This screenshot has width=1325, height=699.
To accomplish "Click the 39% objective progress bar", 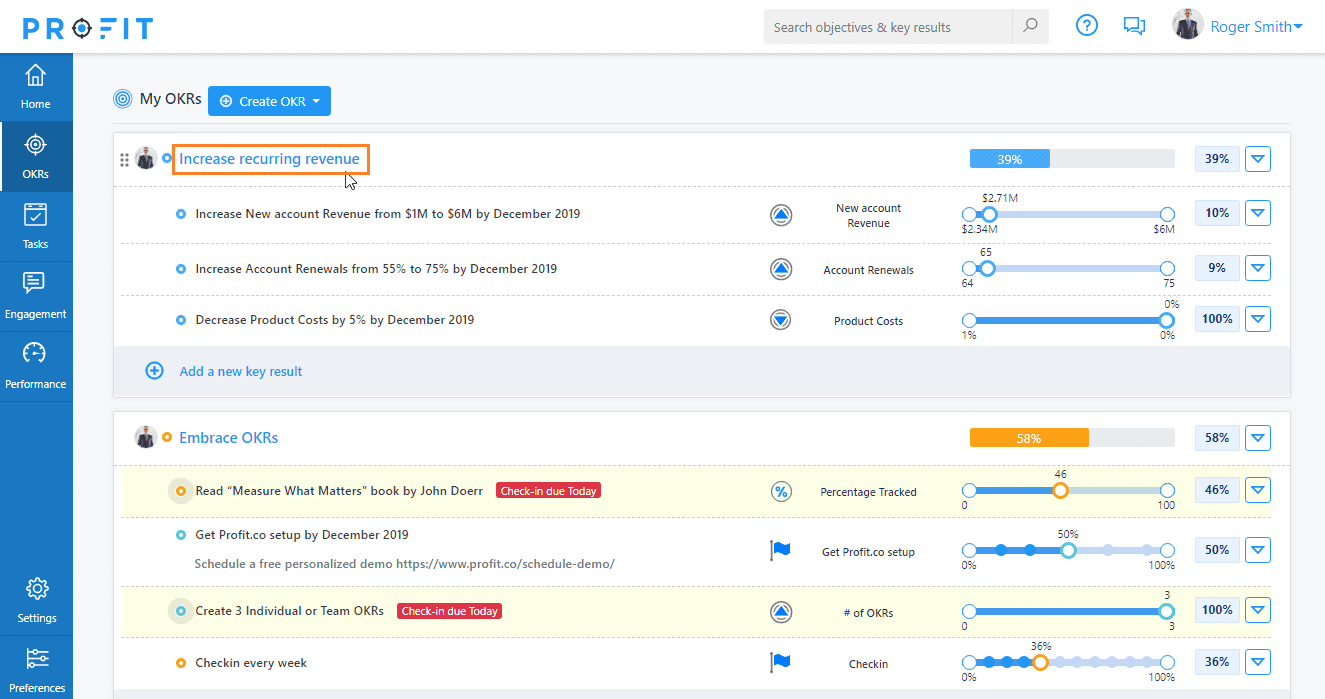I will tap(1072, 159).
